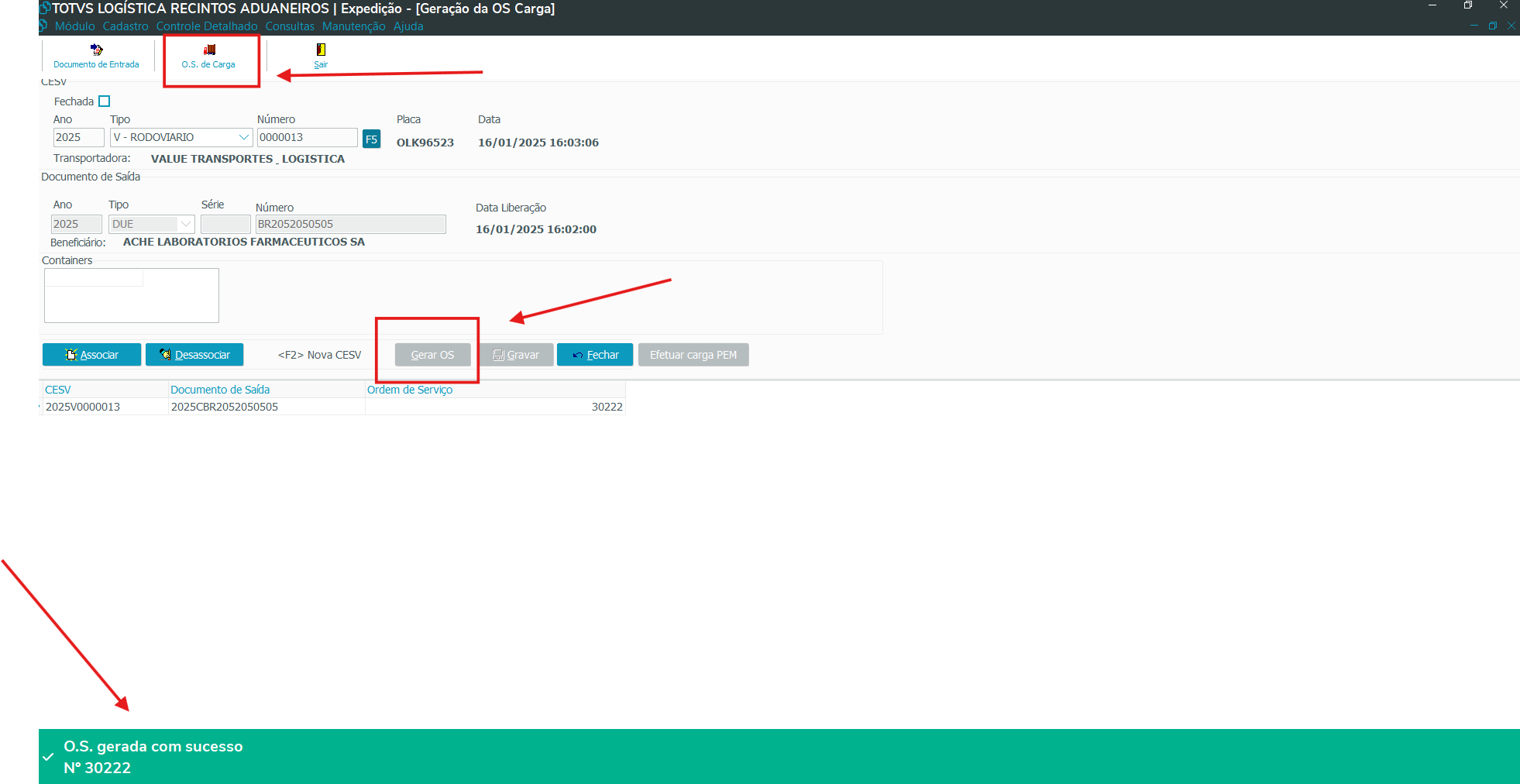
Task: Click the empty Série field
Action: pos(225,224)
